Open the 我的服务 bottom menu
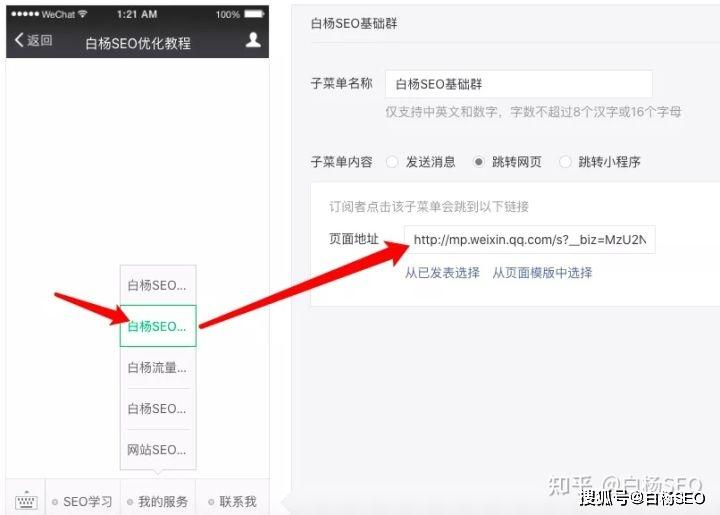This screenshot has height=515, width=720. [x=158, y=501]
